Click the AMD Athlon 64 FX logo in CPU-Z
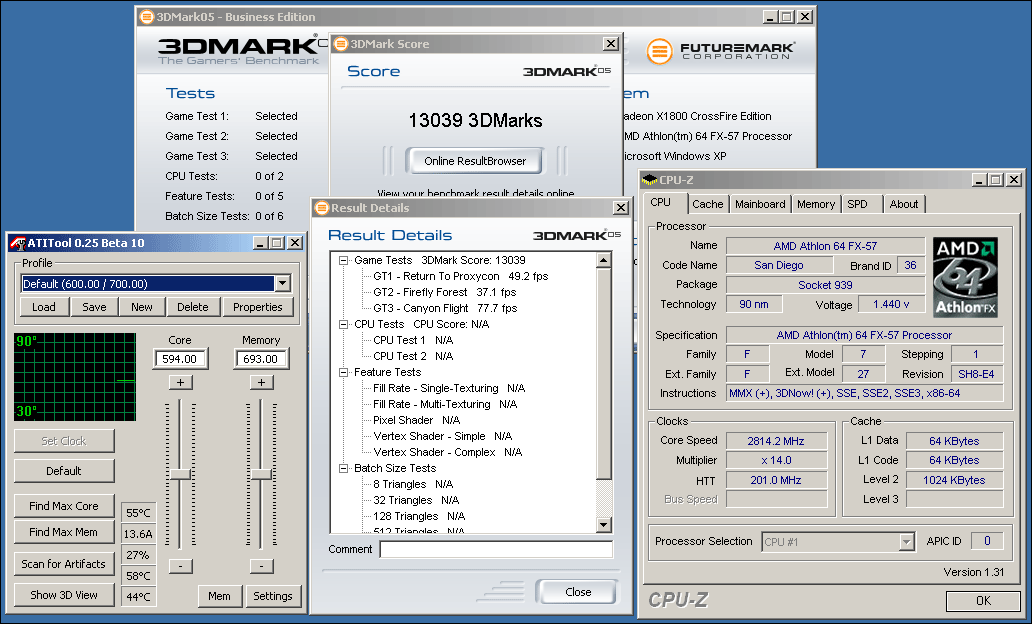Screen dimensions: 1032x624 (x=965, y=277)
